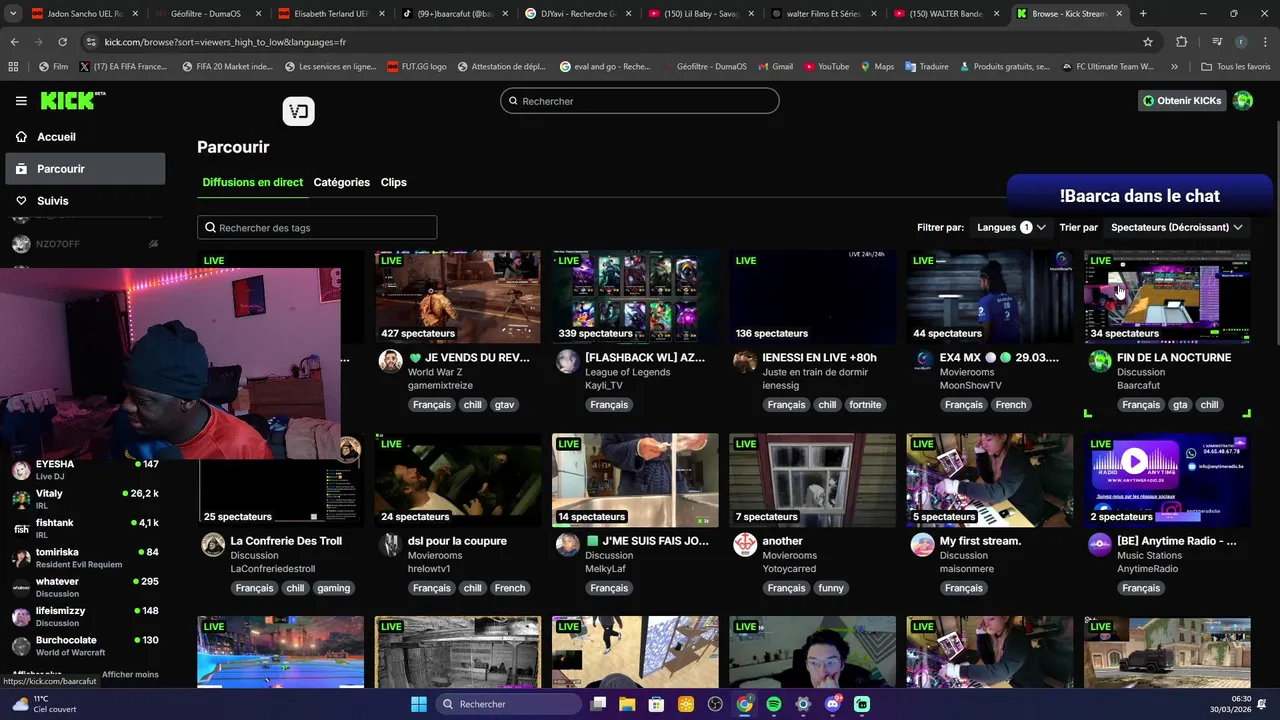Click the LaConfreriedestroll channel avatar
1280x720 pixels.
pos(213,544)
